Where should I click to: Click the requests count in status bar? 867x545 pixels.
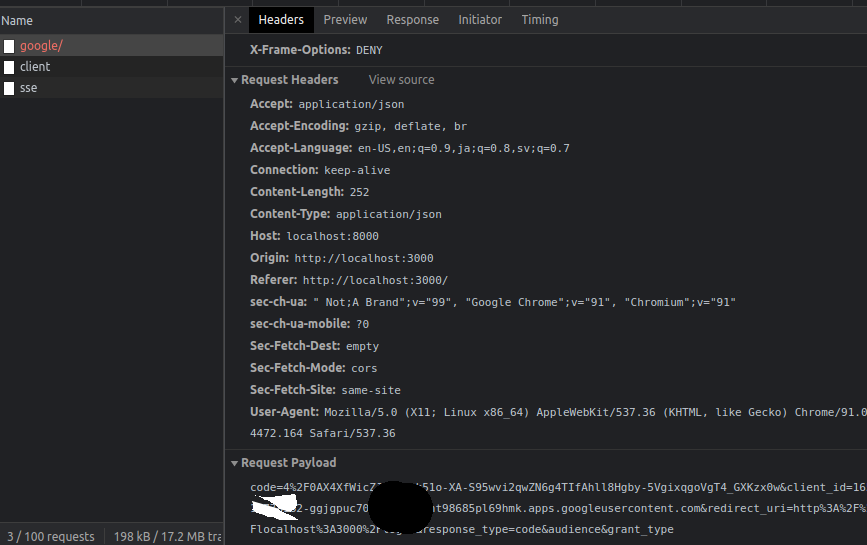[x=50, y=536]
